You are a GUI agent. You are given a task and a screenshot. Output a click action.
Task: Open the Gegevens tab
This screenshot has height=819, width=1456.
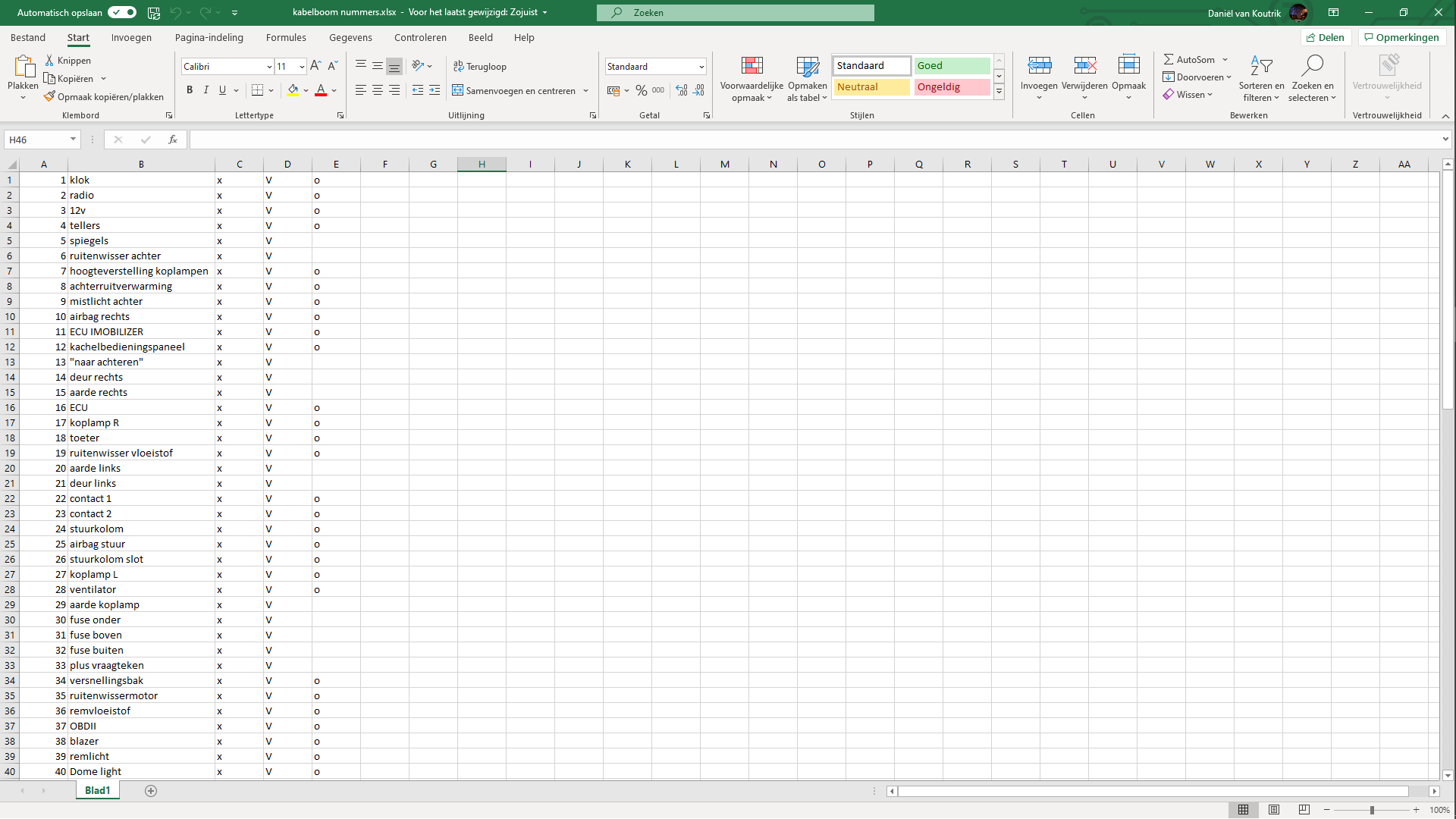350,37
